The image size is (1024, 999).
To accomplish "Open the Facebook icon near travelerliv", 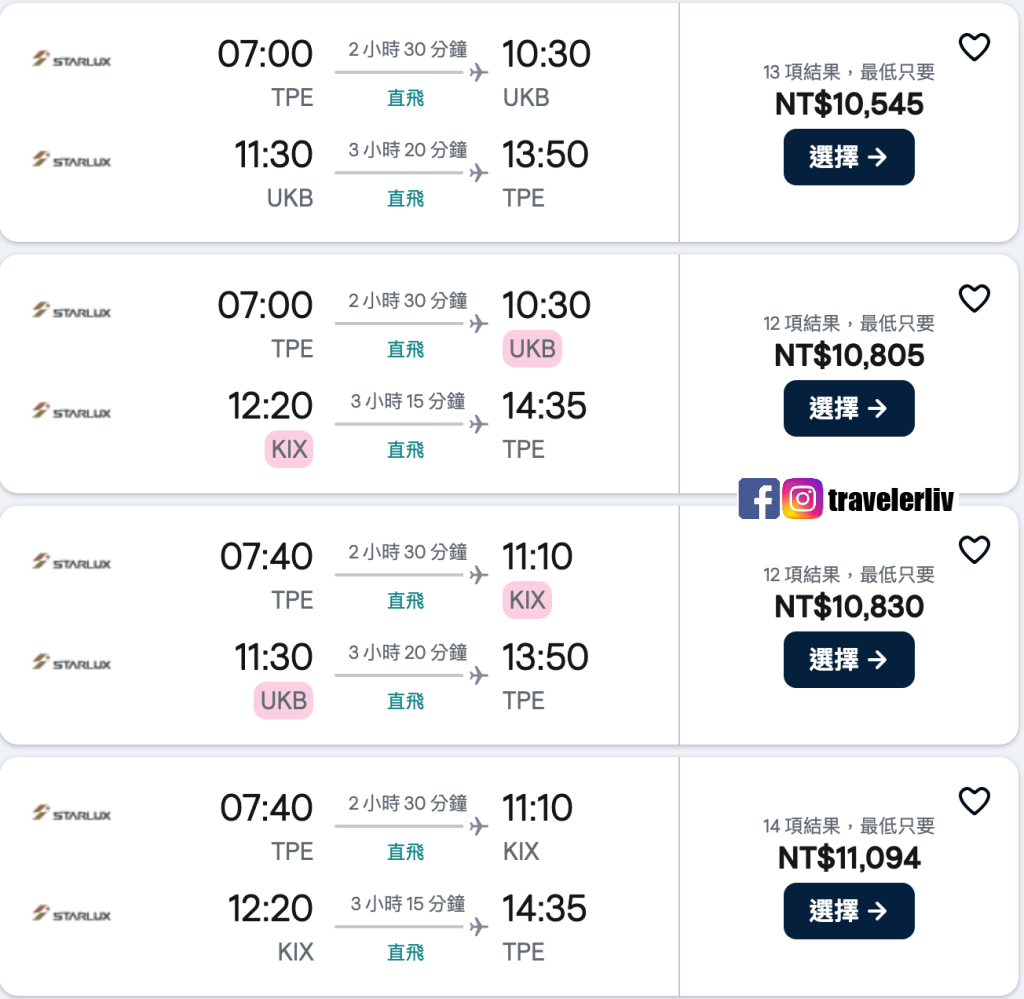I will [759, 498].
